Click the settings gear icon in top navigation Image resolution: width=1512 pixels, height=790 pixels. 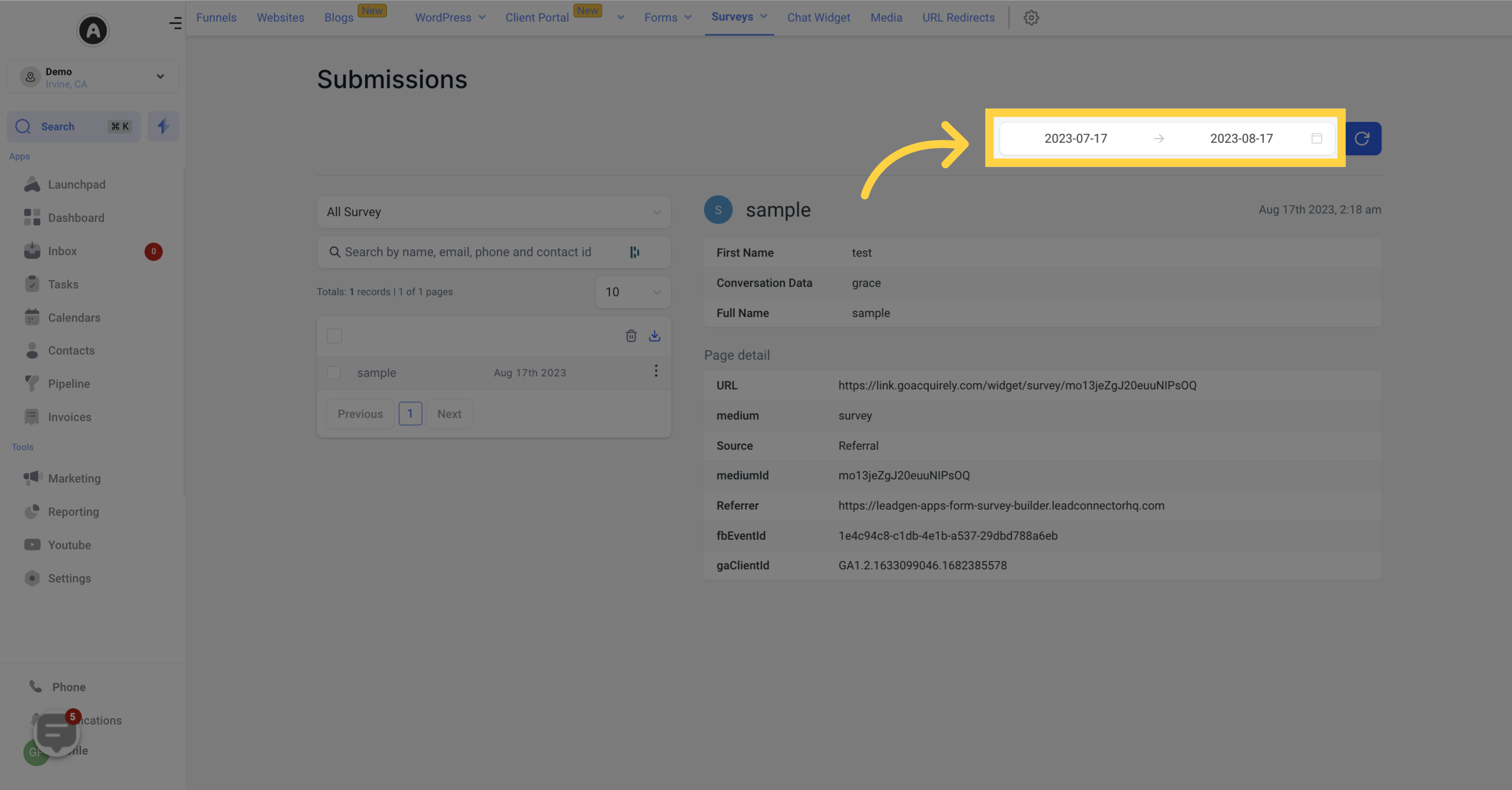click(1031, 18)
